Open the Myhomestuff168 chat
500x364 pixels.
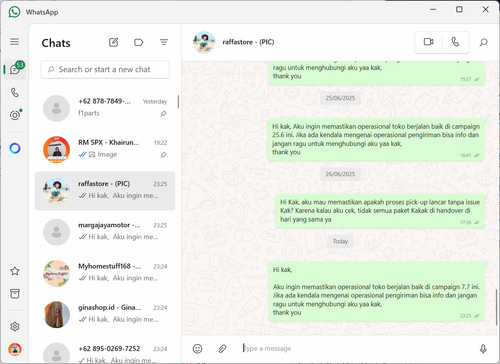click(105, 273)
